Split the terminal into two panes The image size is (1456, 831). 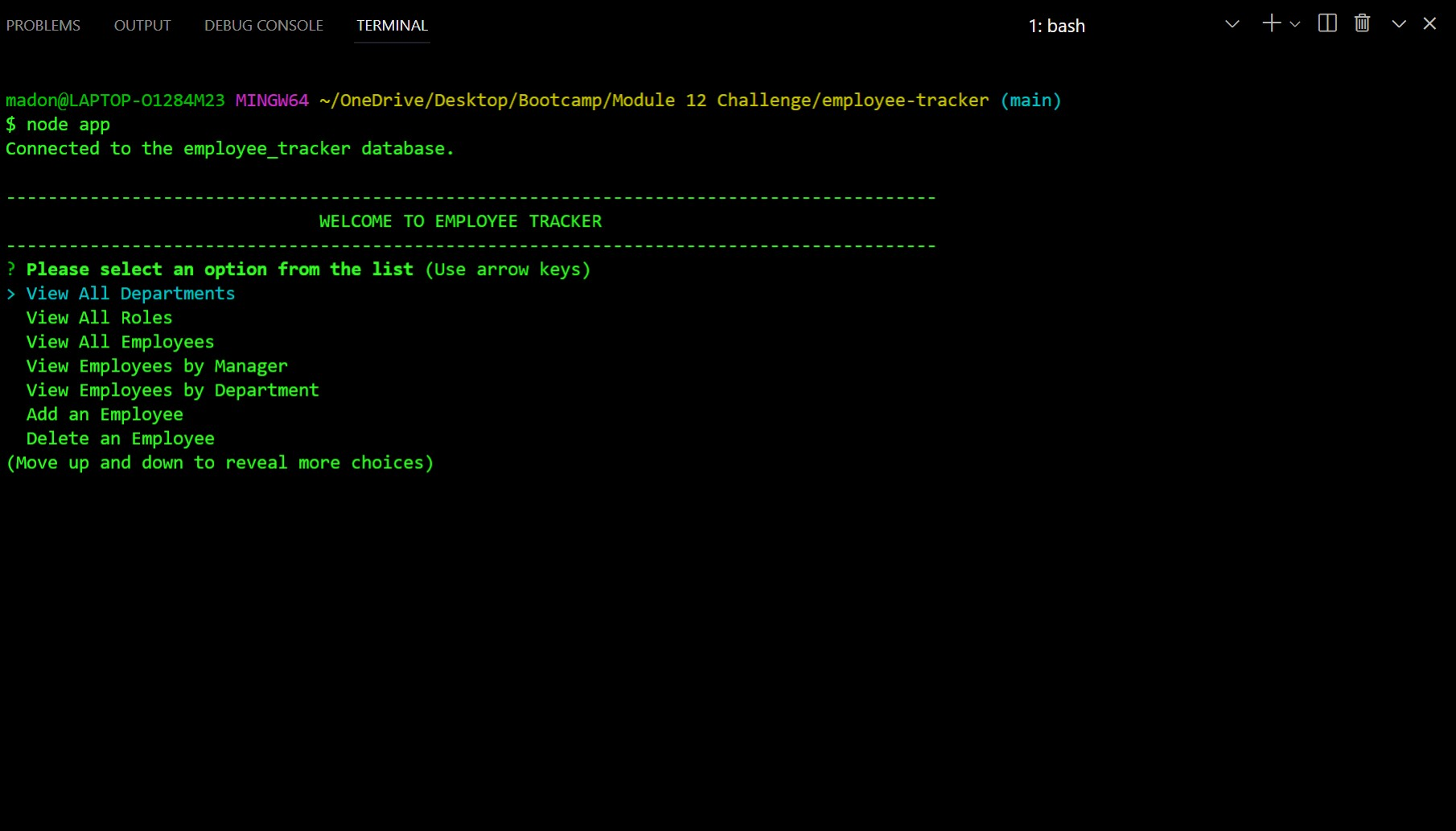pos(1326,23)
